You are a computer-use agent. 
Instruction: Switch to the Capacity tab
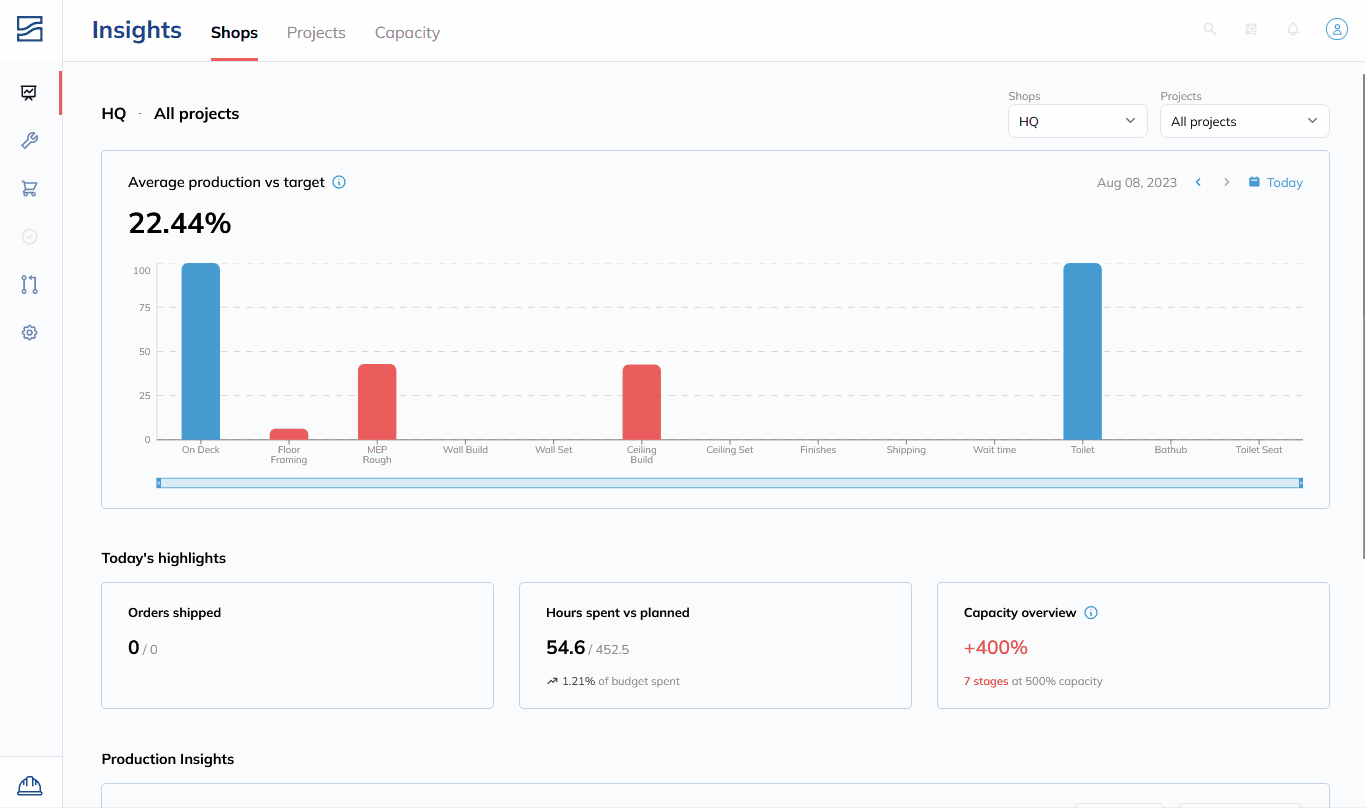coord(407,32)
